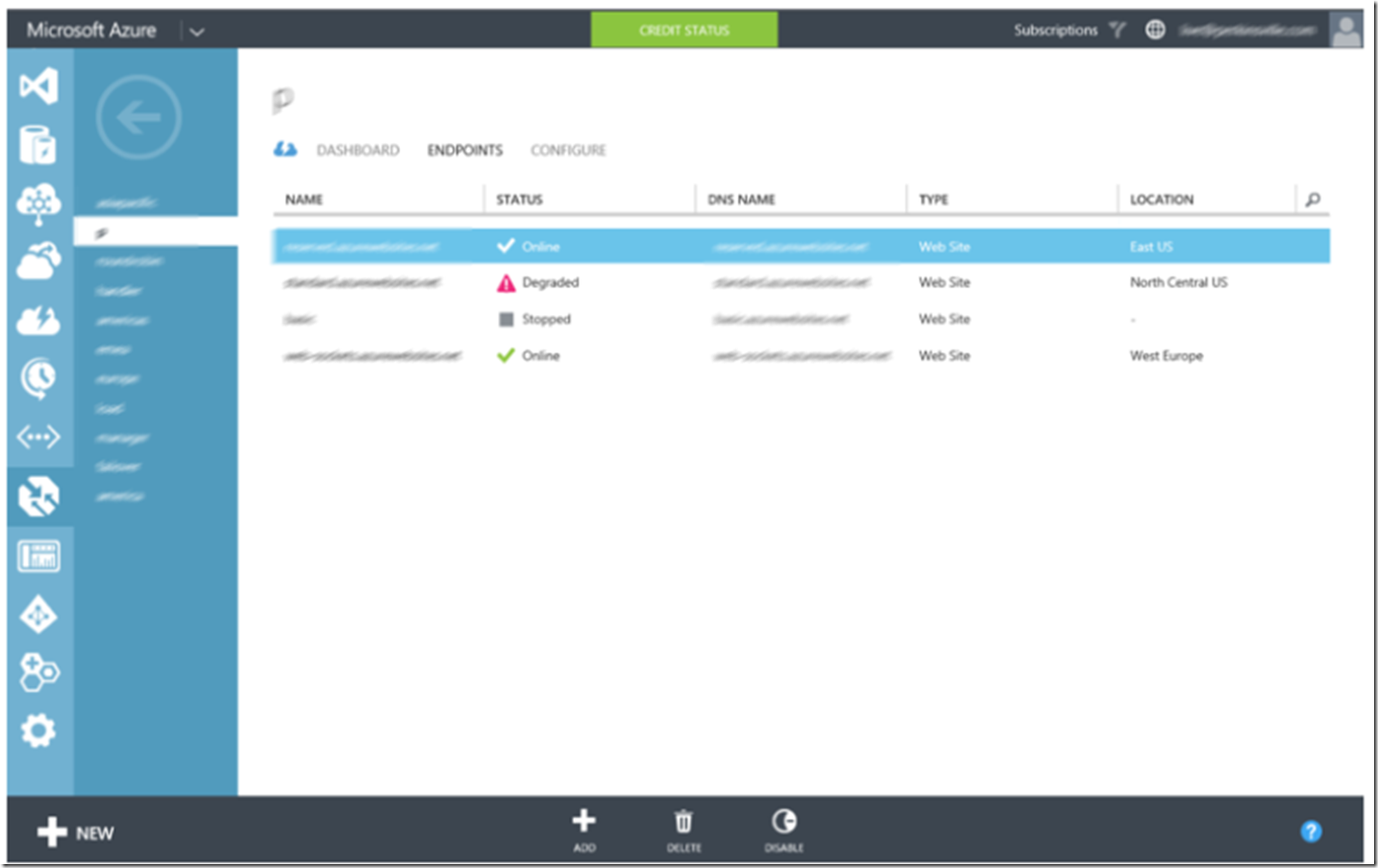
Task: Delete the selected endpoint
Action: pyautogui.click(x=684, y=829)
